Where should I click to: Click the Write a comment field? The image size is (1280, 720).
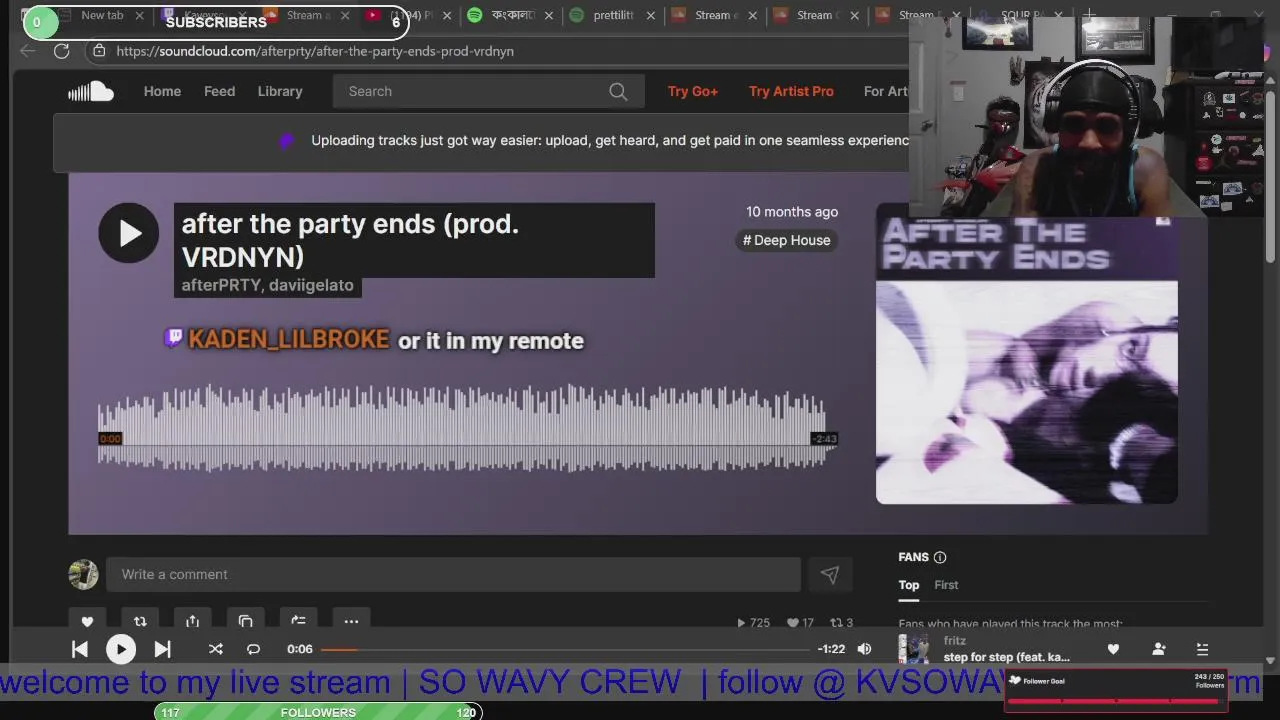(x=453, y=574)
